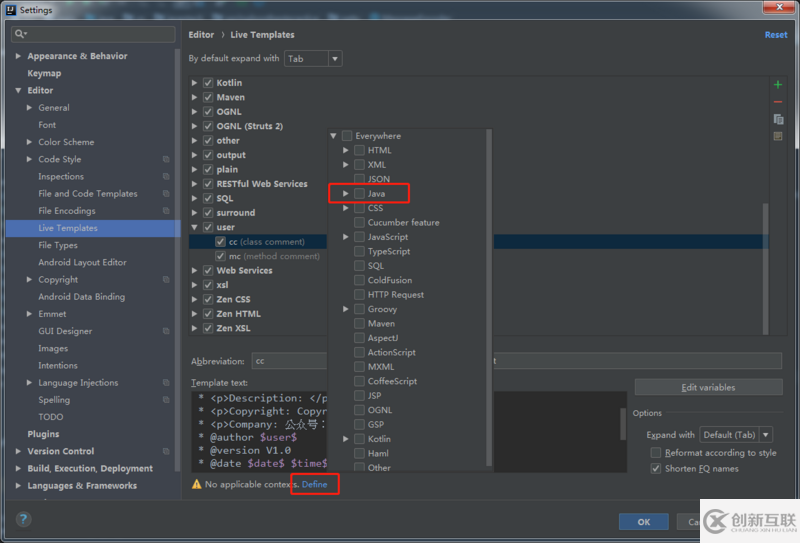Click the search magnifier icon in settings
Viewport: 800px width, 543px height.
20,34
